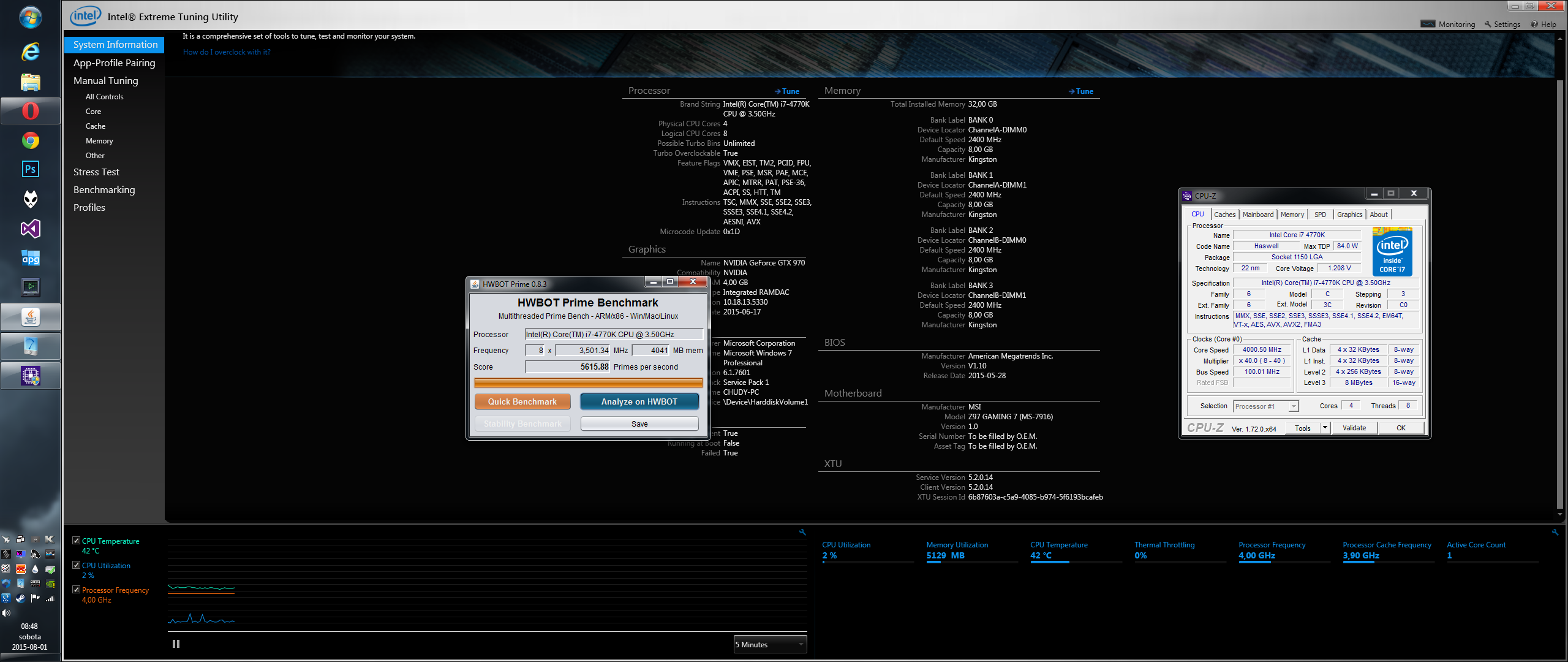Open Memory tuning under Manual Tuning

tap(99, 141)
